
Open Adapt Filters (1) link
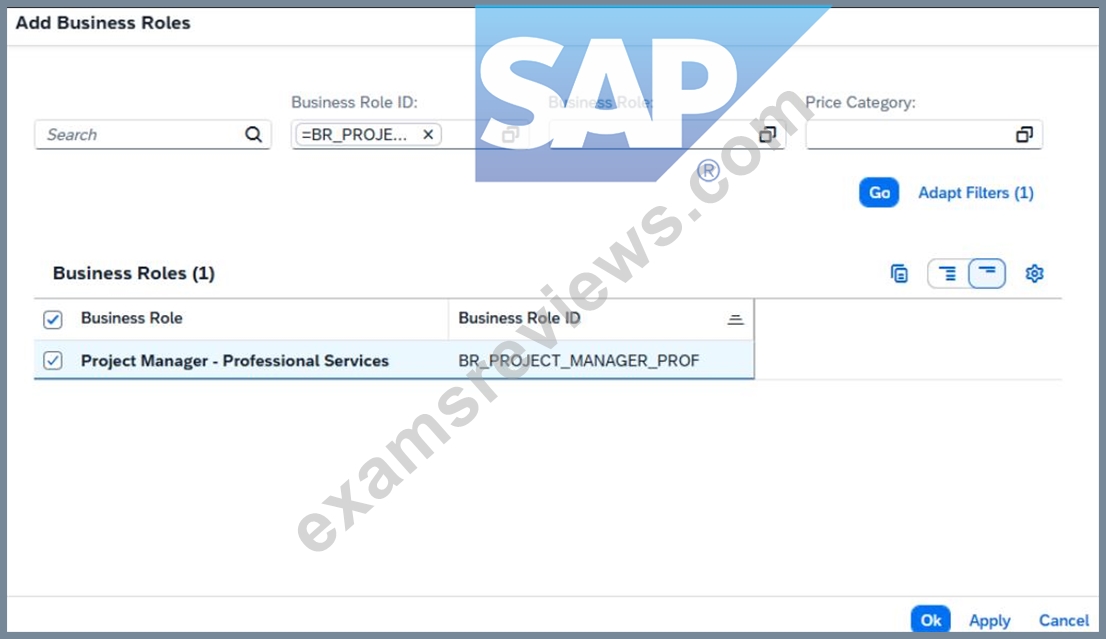(x=976, y=193)
